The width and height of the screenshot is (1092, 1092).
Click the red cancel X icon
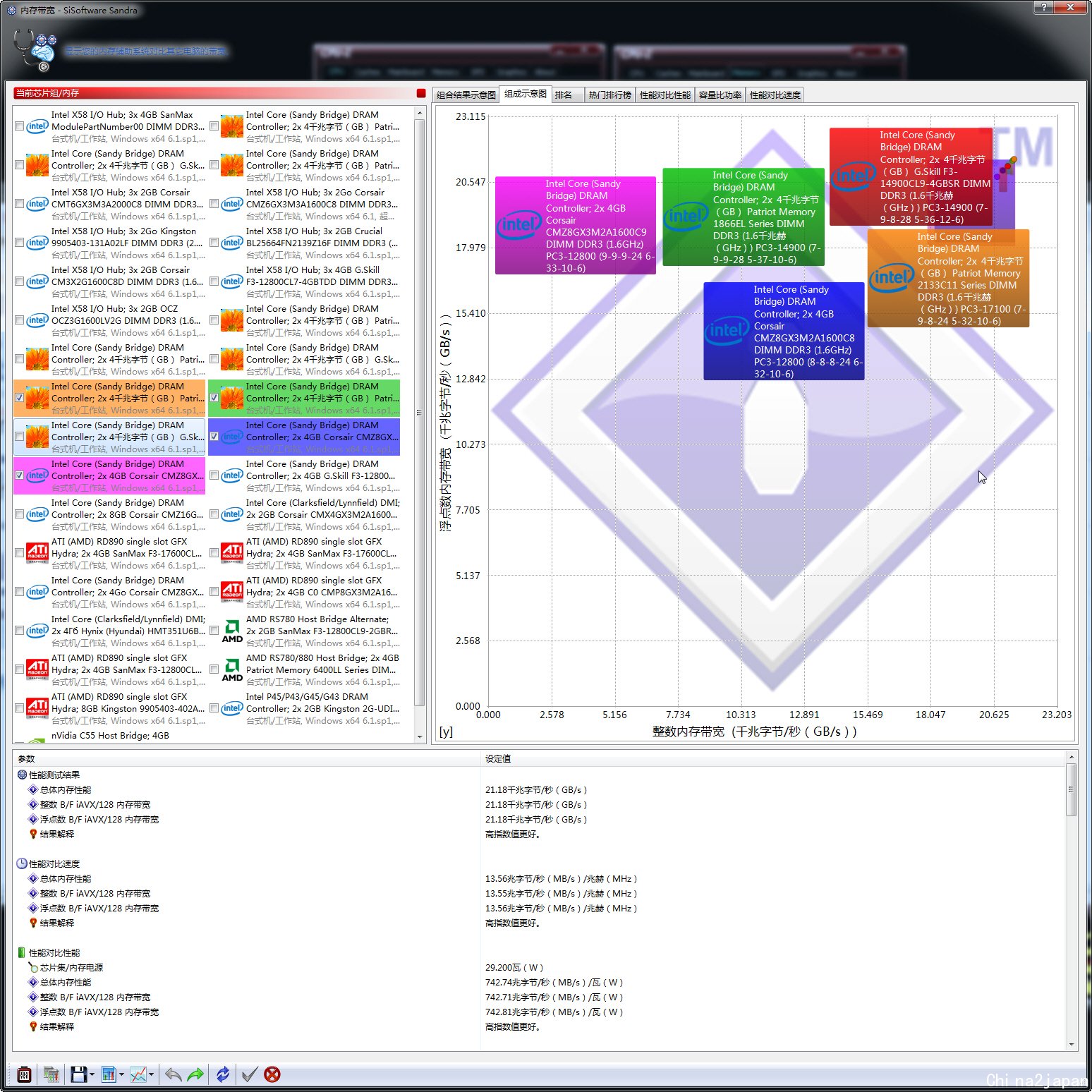pos(272,1074)
